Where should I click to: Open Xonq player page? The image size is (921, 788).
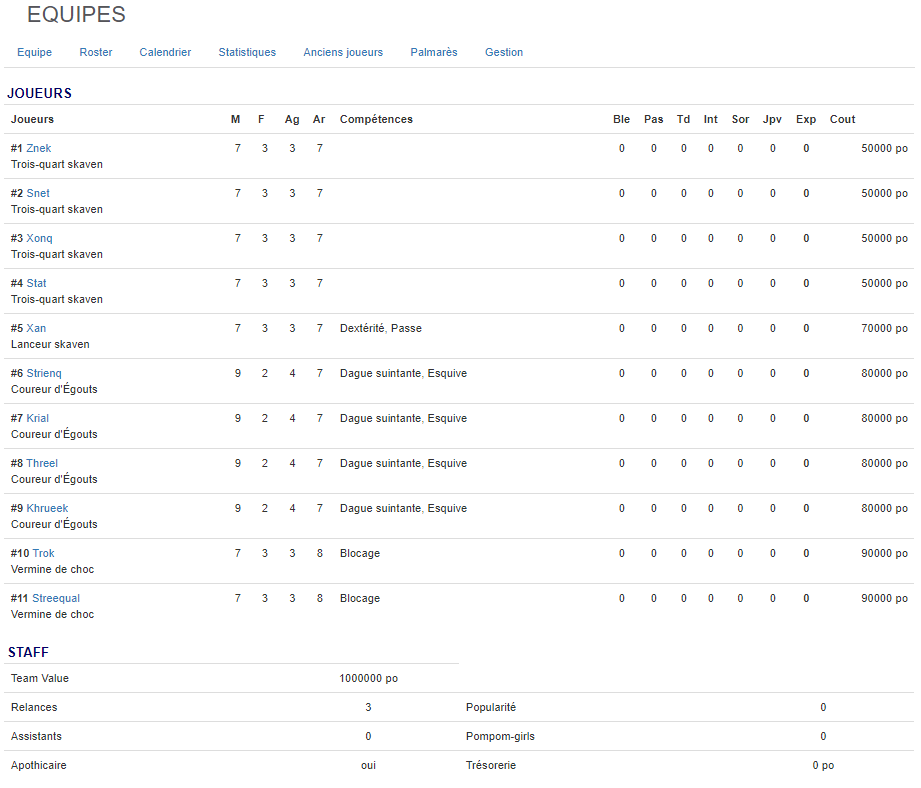point(40,238)
